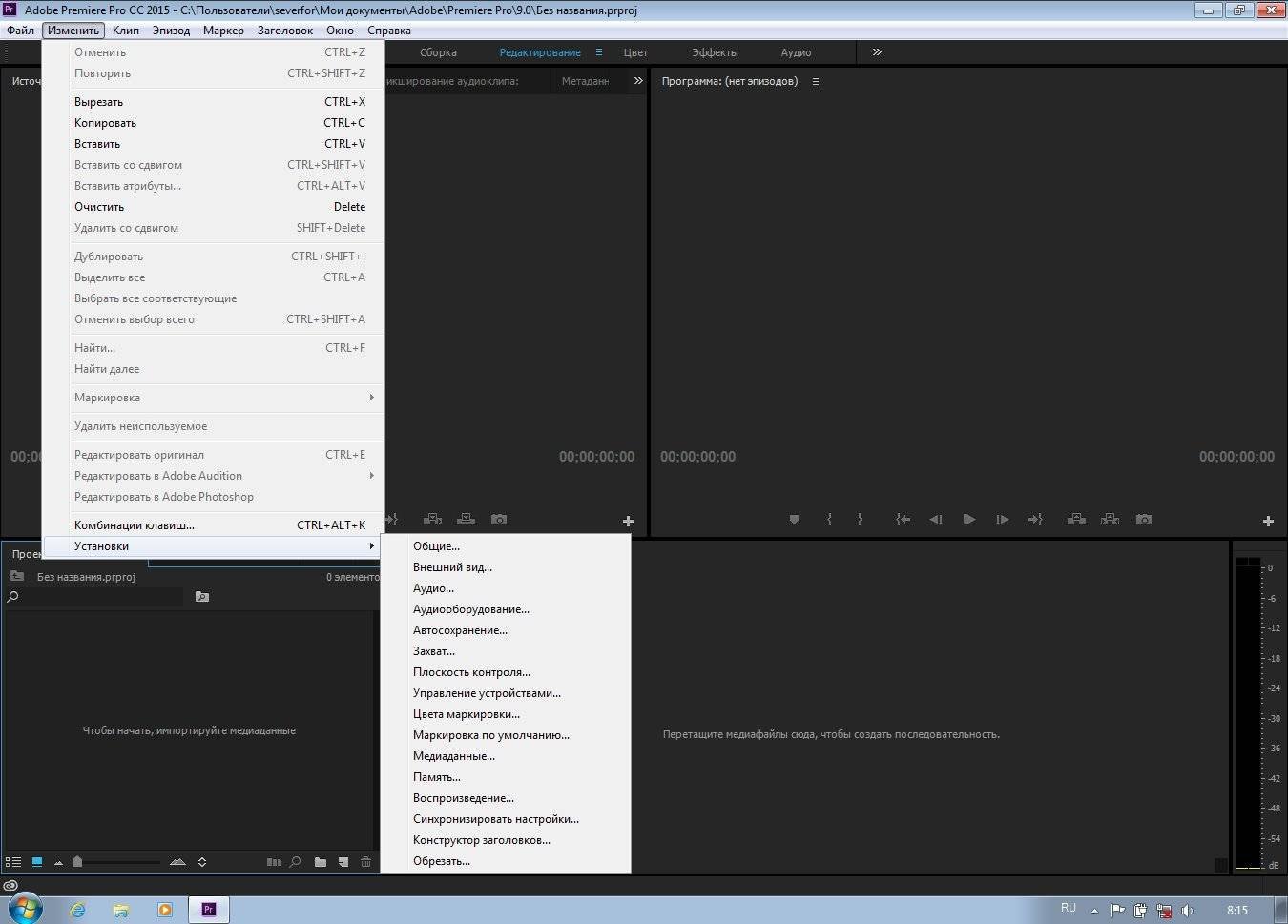This screenshot has height=924, width=1288.
Task: Open the Эпизод menu
Action: tap(172, 31)
